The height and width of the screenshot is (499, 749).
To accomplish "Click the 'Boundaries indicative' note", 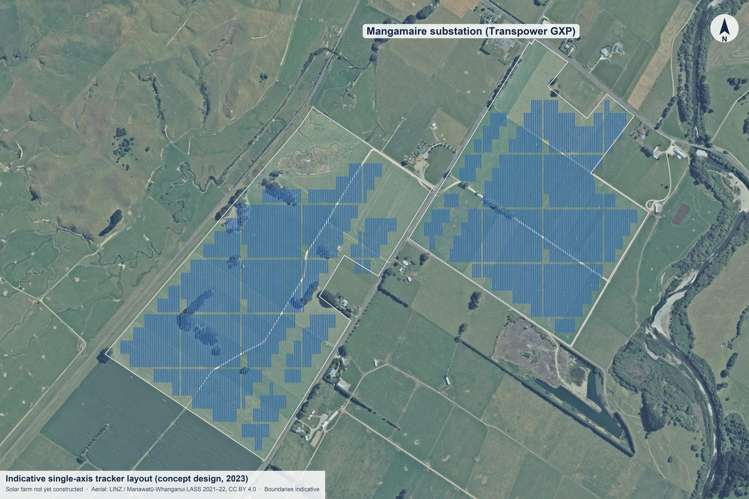I will (291, 490).
